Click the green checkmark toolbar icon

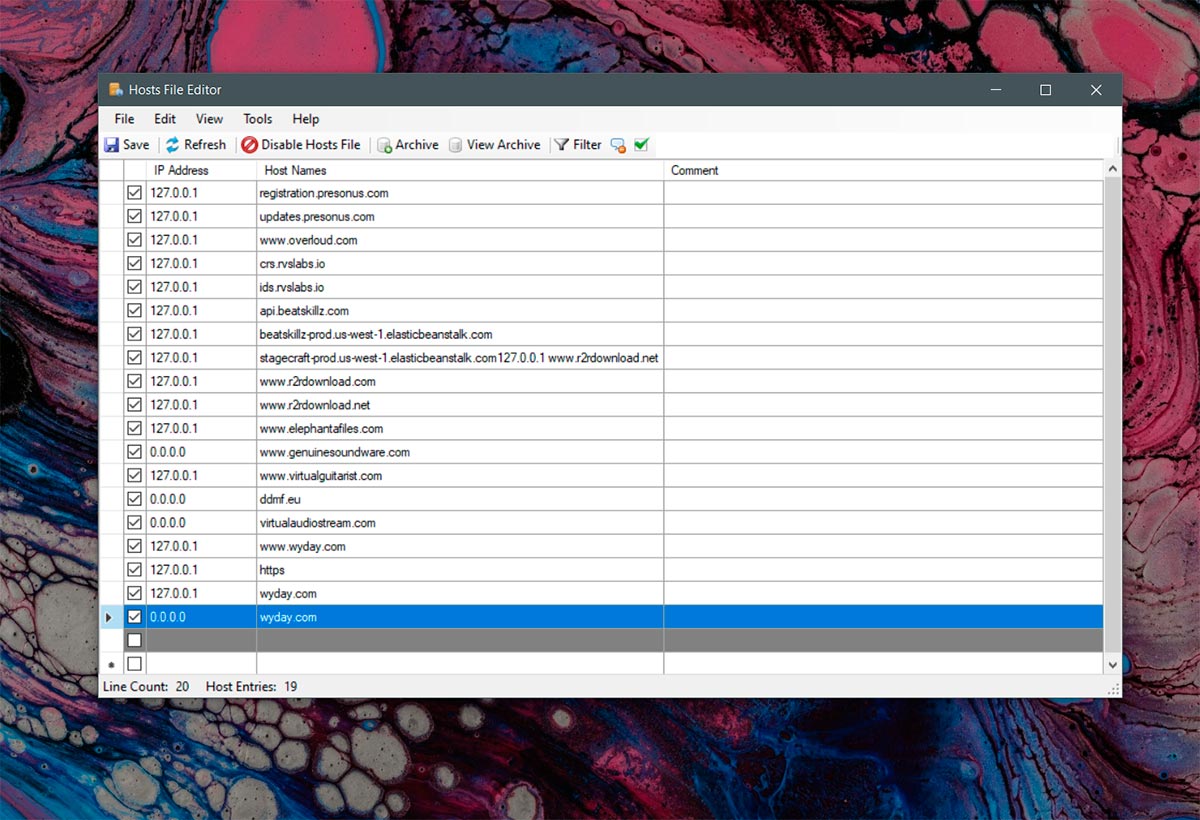(641, 145)
